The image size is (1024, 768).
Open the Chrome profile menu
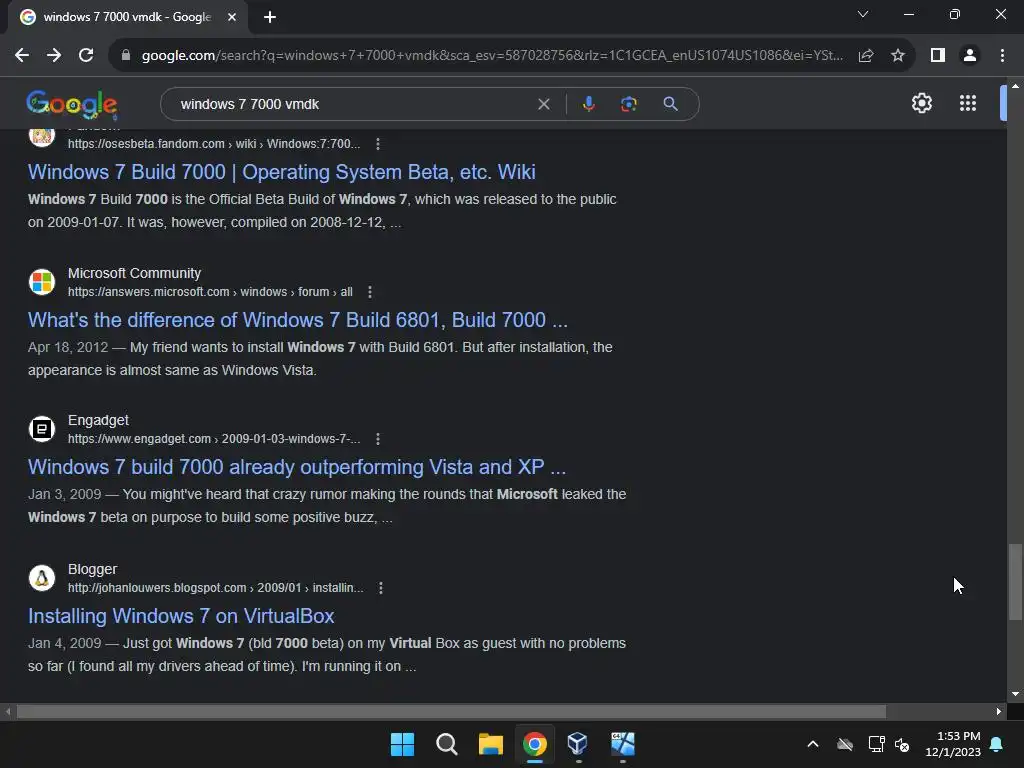click(970, 56)
